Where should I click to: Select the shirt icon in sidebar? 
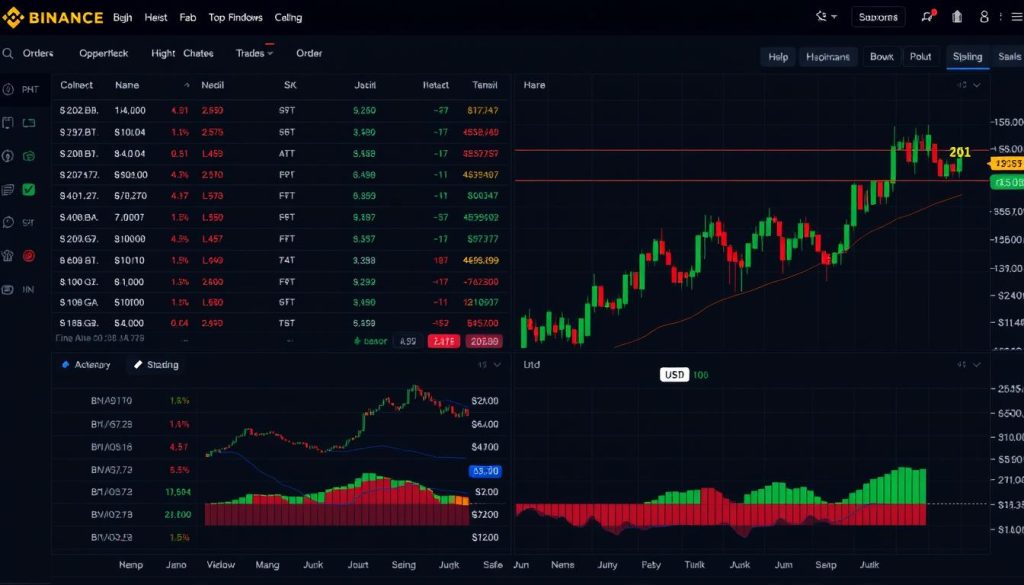click(8, 256)
